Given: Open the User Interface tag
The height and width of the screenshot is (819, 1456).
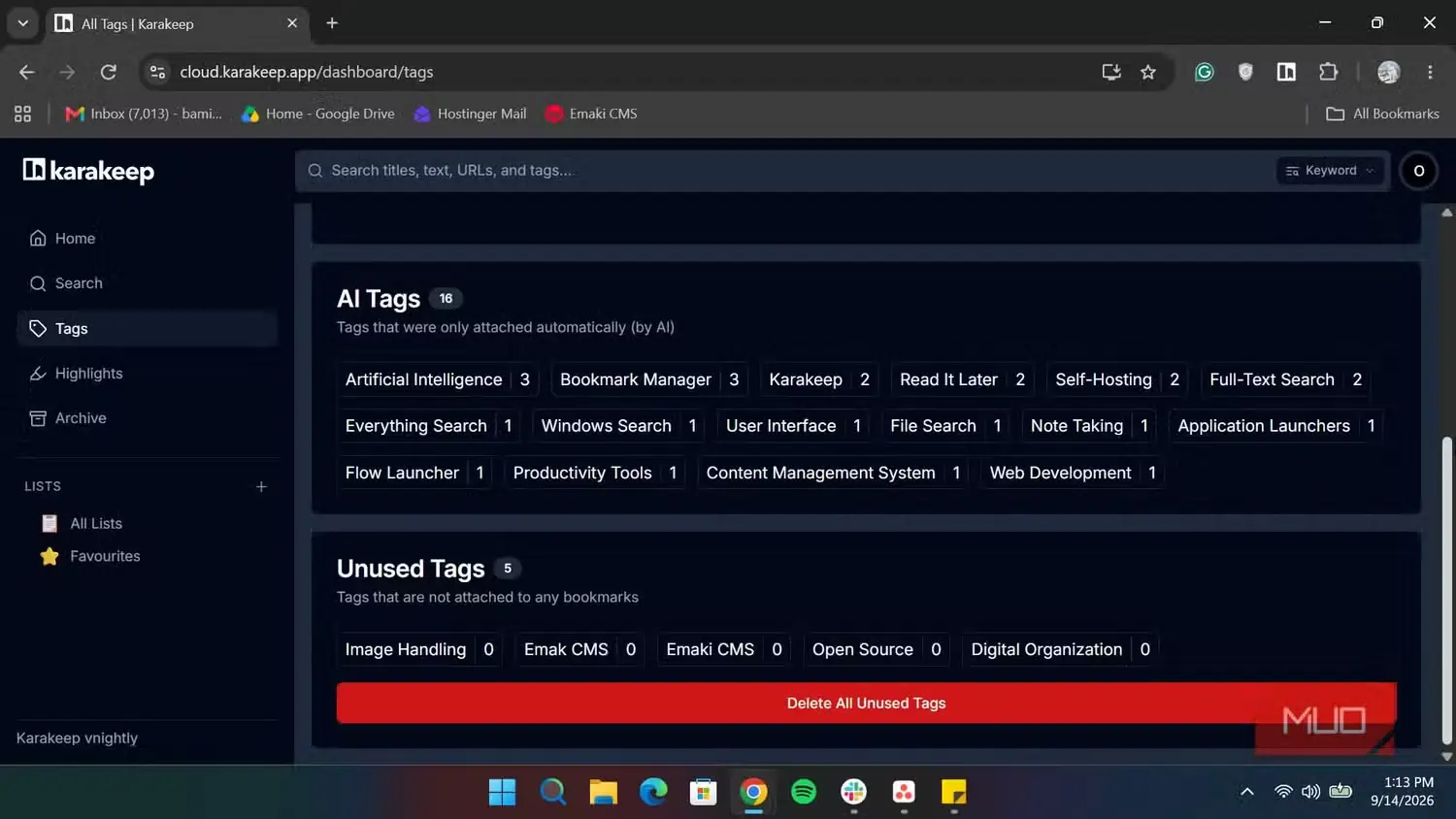Looking at the screenshot, I should [x=793, y=426].
